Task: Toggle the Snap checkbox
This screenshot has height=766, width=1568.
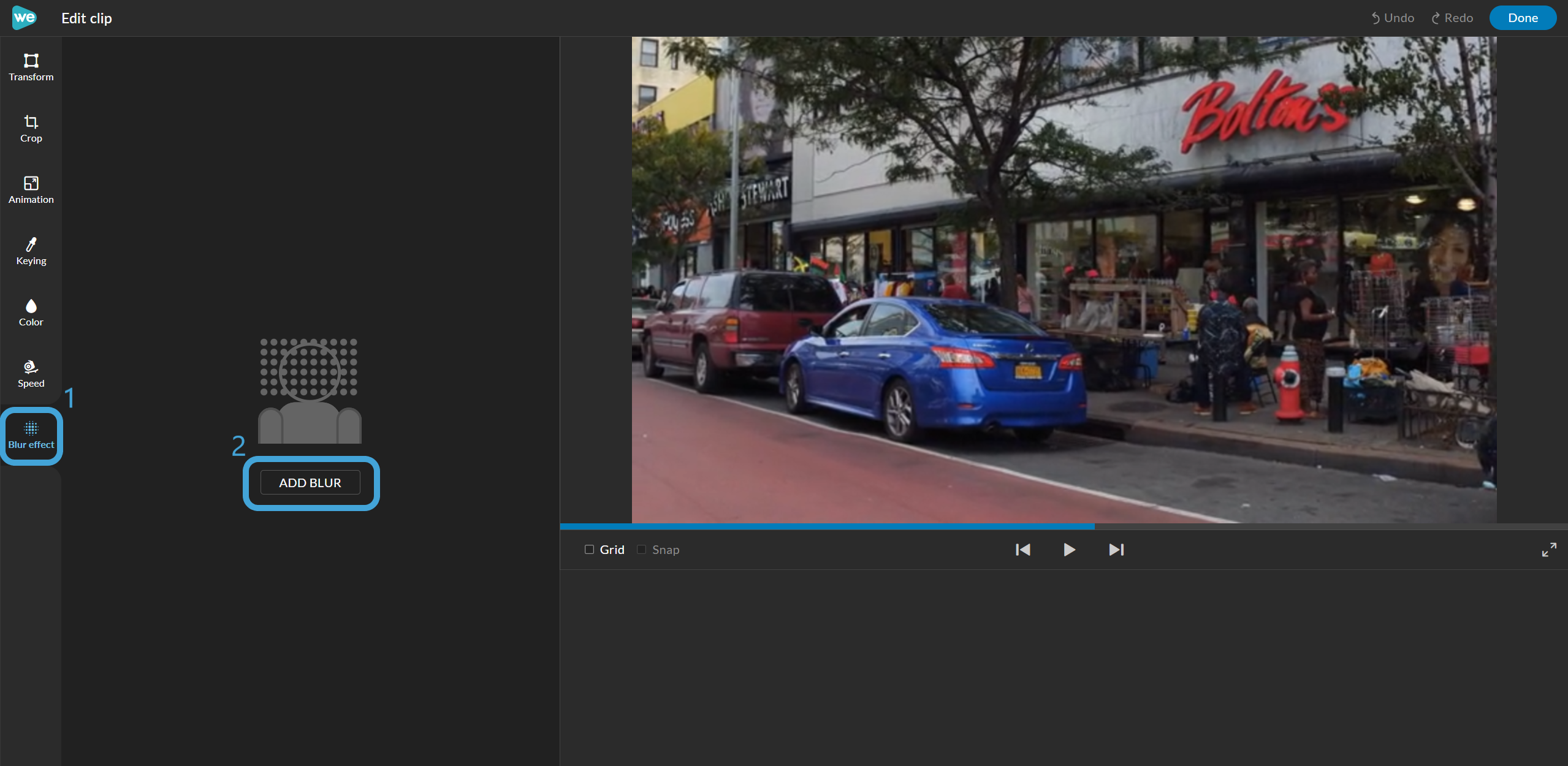Action: (641, 550)
